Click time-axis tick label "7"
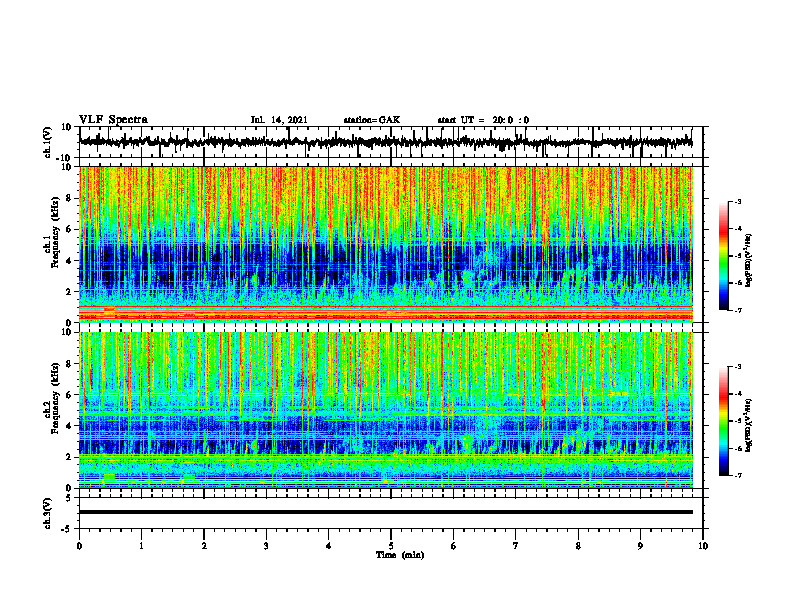The width and height of the screenshot is (792, 612). click(x=516, y=546)
